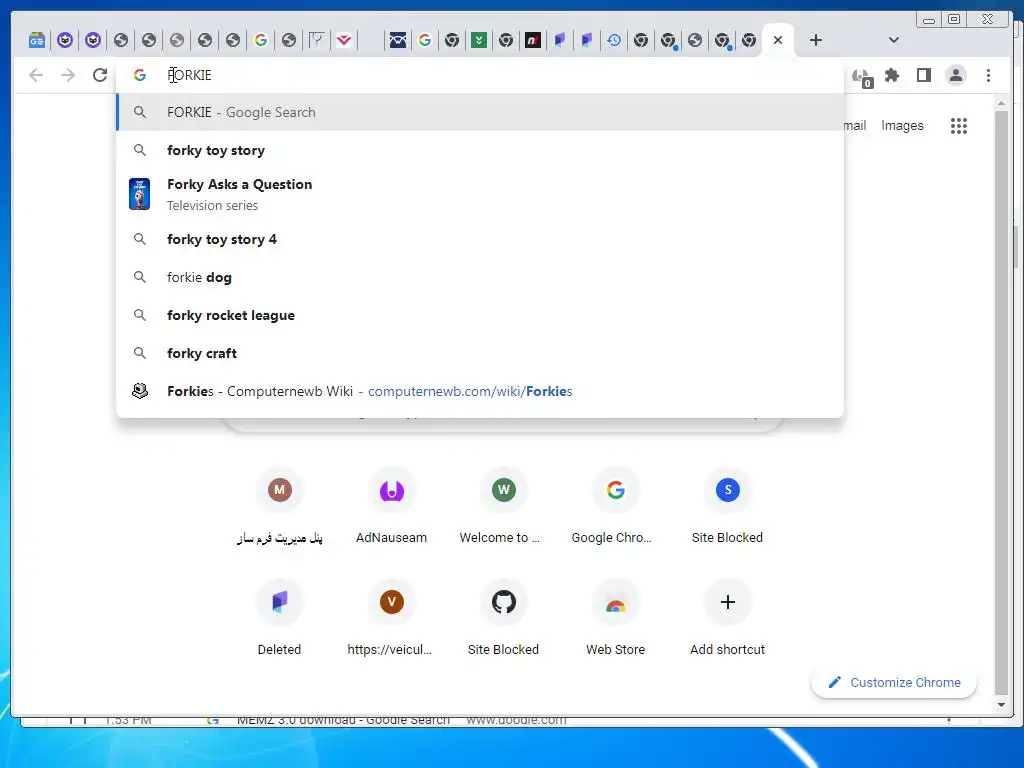
Task: Click the Customize Chrome button
Action: click(x=893, y=682)
